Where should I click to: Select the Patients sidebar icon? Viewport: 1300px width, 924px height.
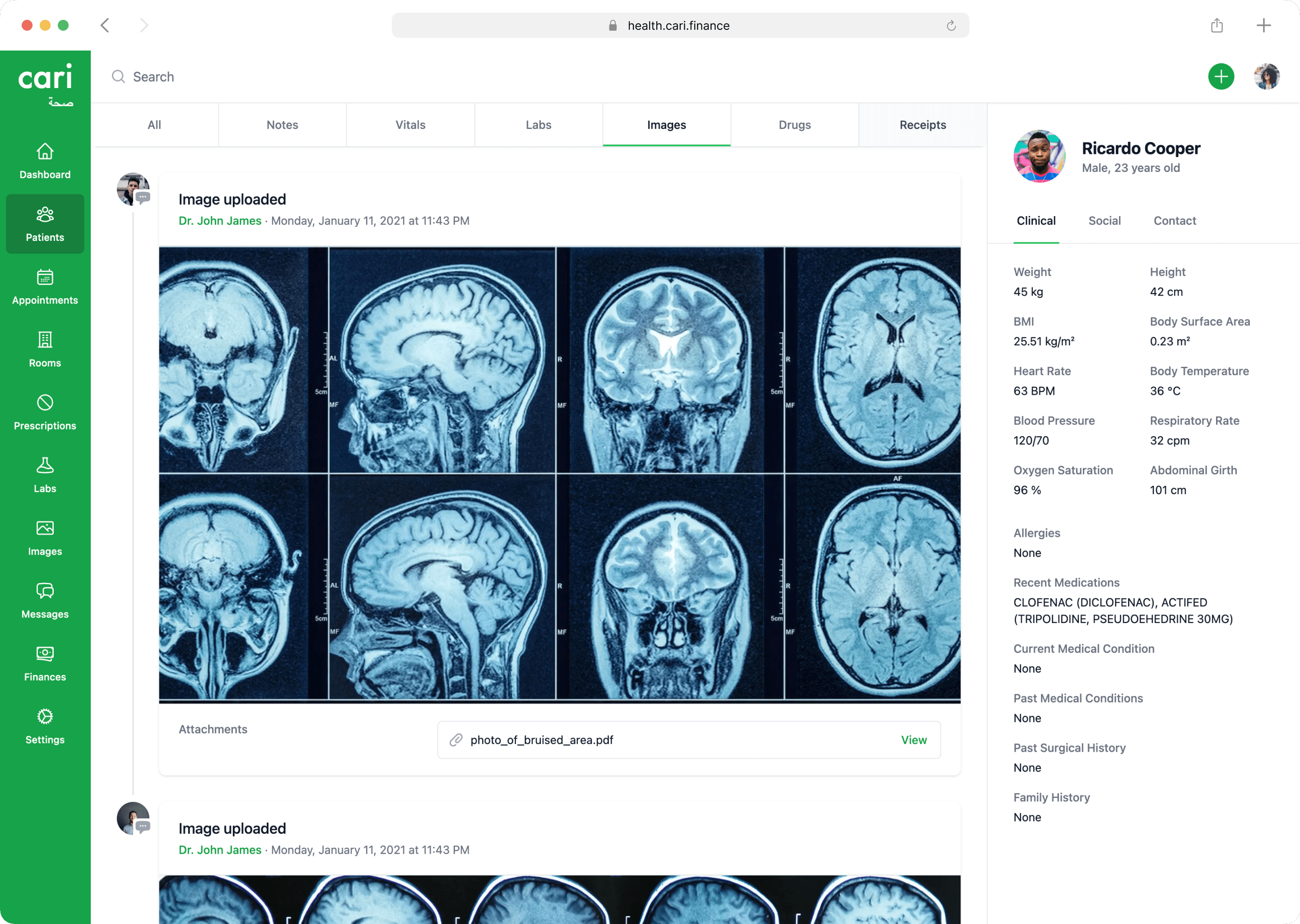44,224
